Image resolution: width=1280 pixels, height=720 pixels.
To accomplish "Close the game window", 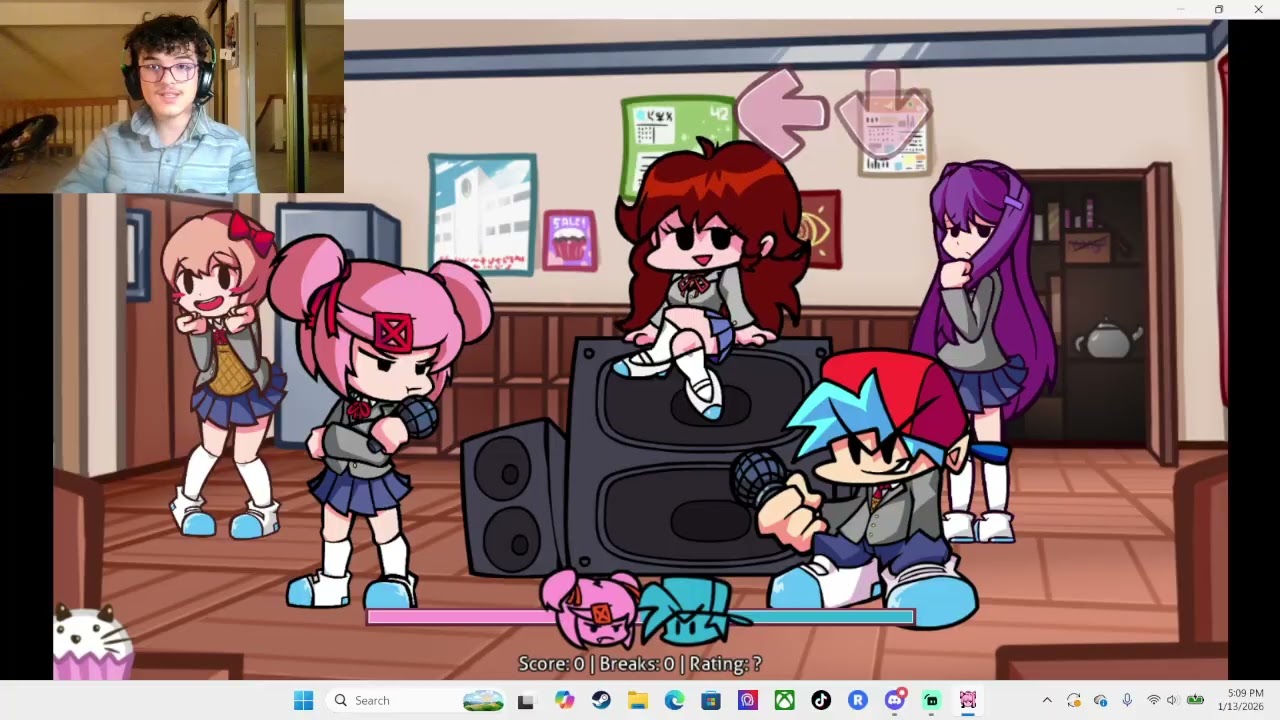I will coord(1258,10).
